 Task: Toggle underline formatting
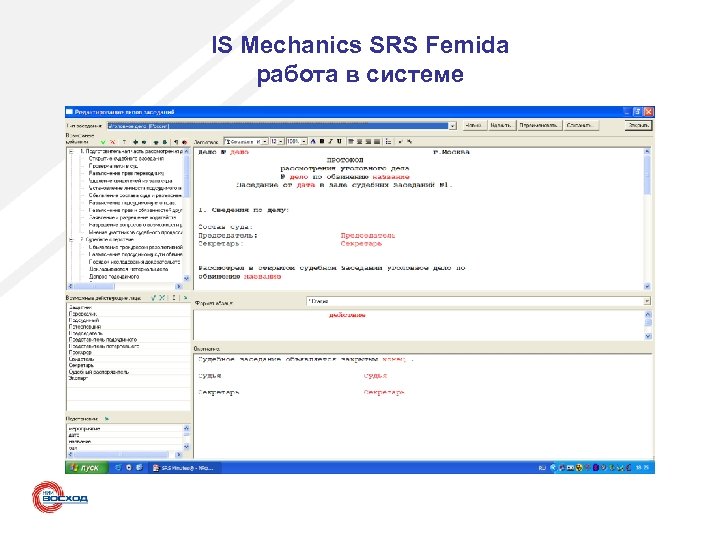click(x=339, y=141)
